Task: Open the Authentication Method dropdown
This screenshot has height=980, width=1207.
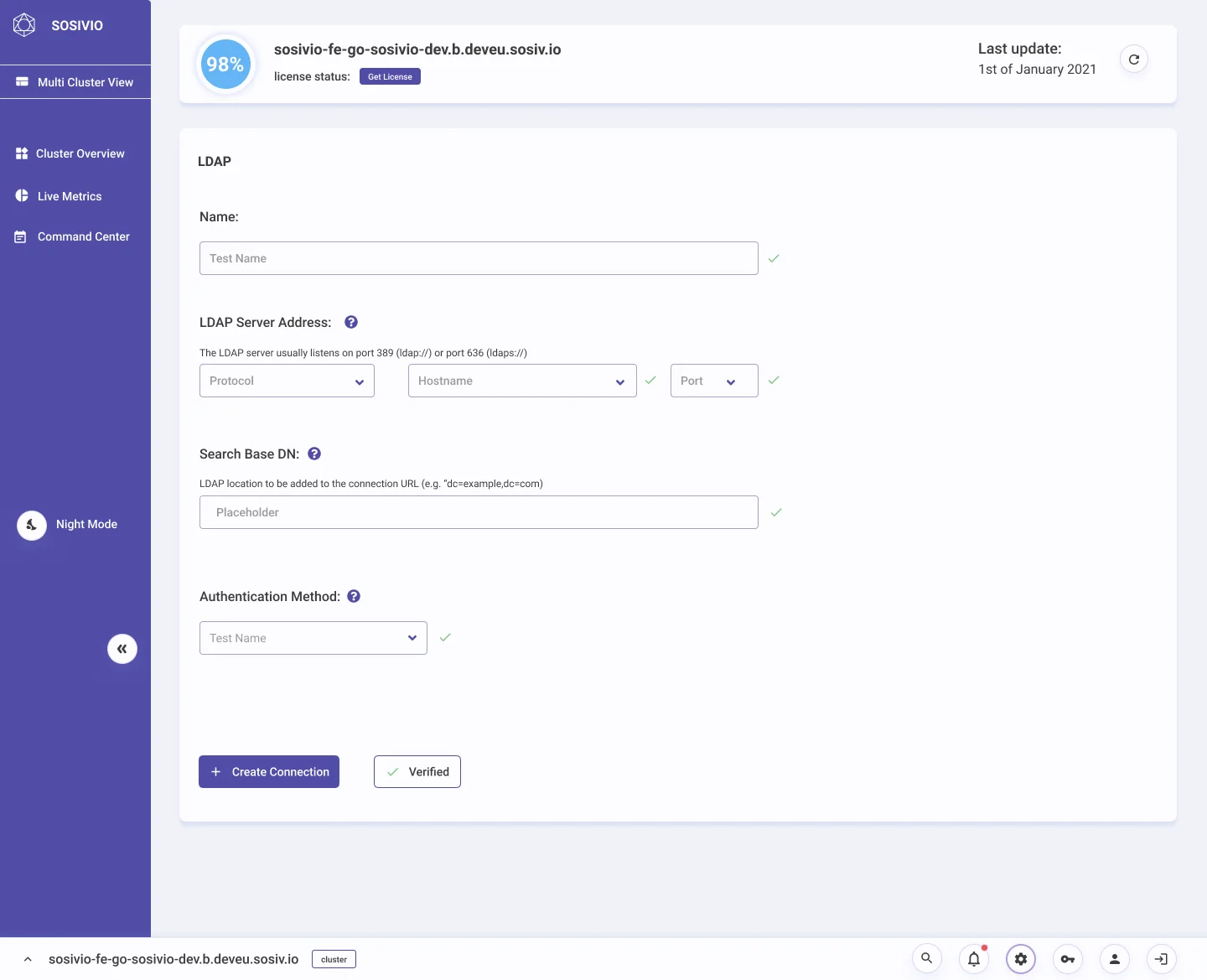Action: (x=313, y=638)
